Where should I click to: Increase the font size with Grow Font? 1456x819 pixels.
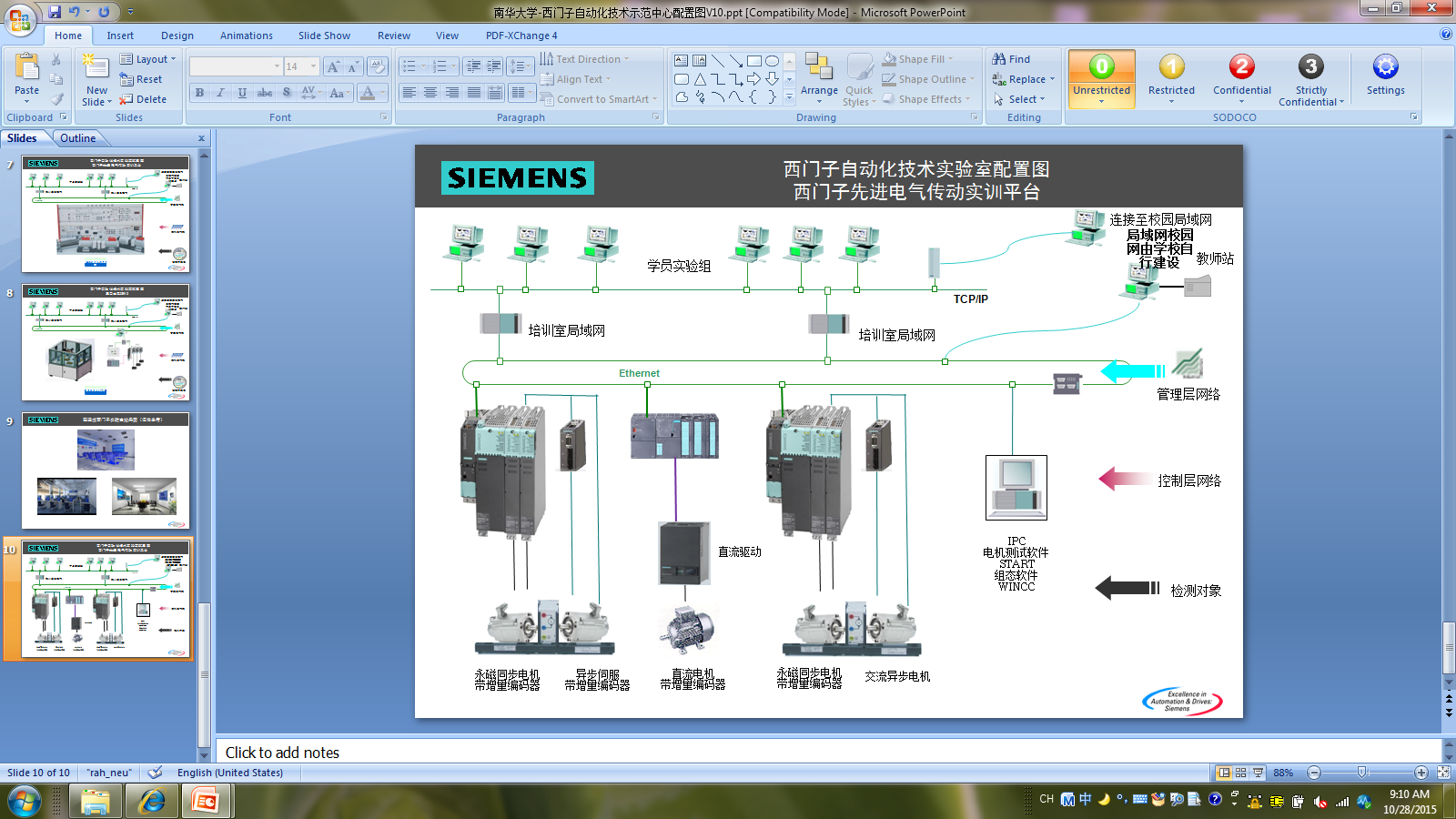[x=333, y=66]
